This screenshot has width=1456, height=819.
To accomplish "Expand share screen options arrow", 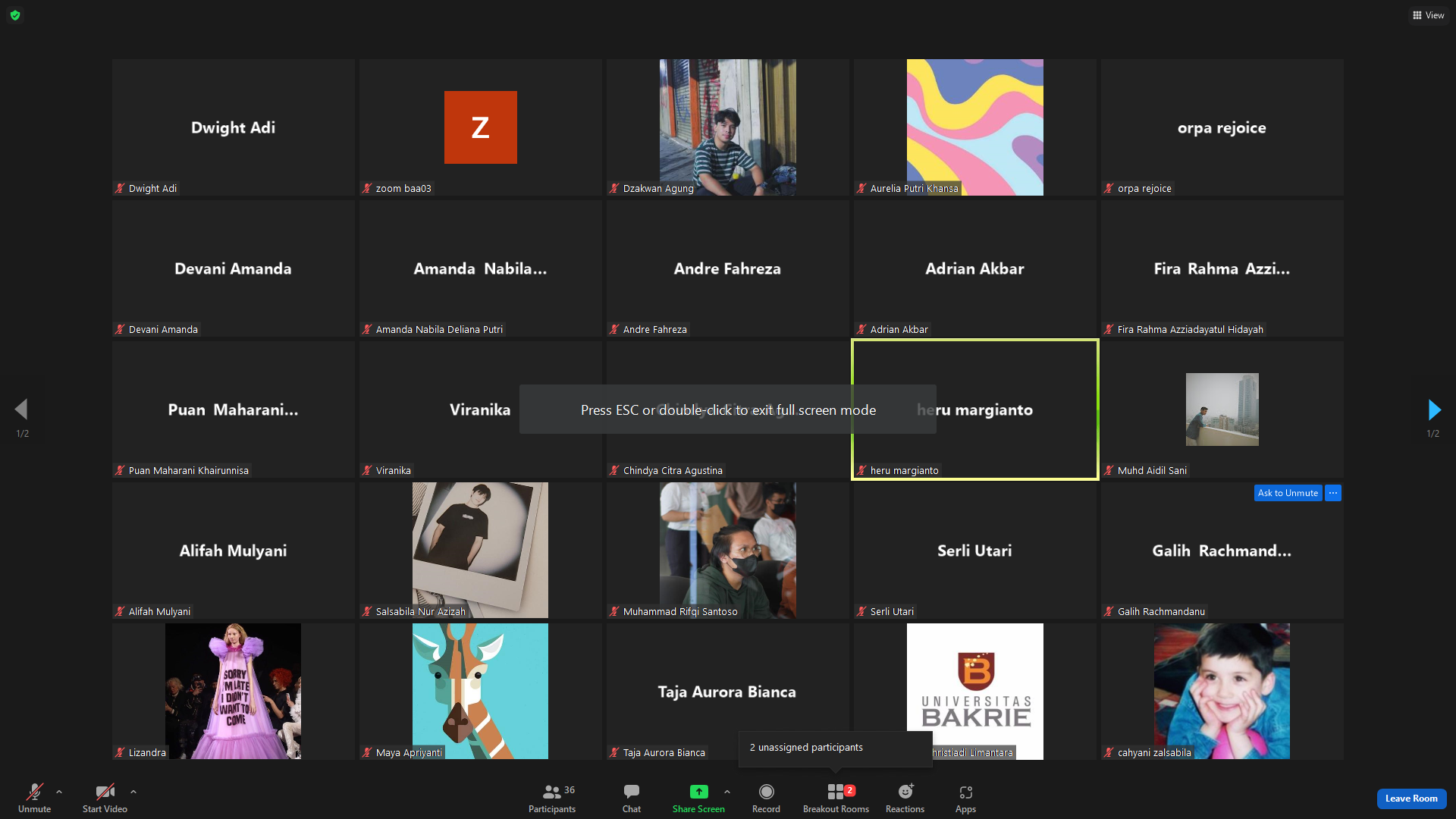I will [x=727, y=792].
